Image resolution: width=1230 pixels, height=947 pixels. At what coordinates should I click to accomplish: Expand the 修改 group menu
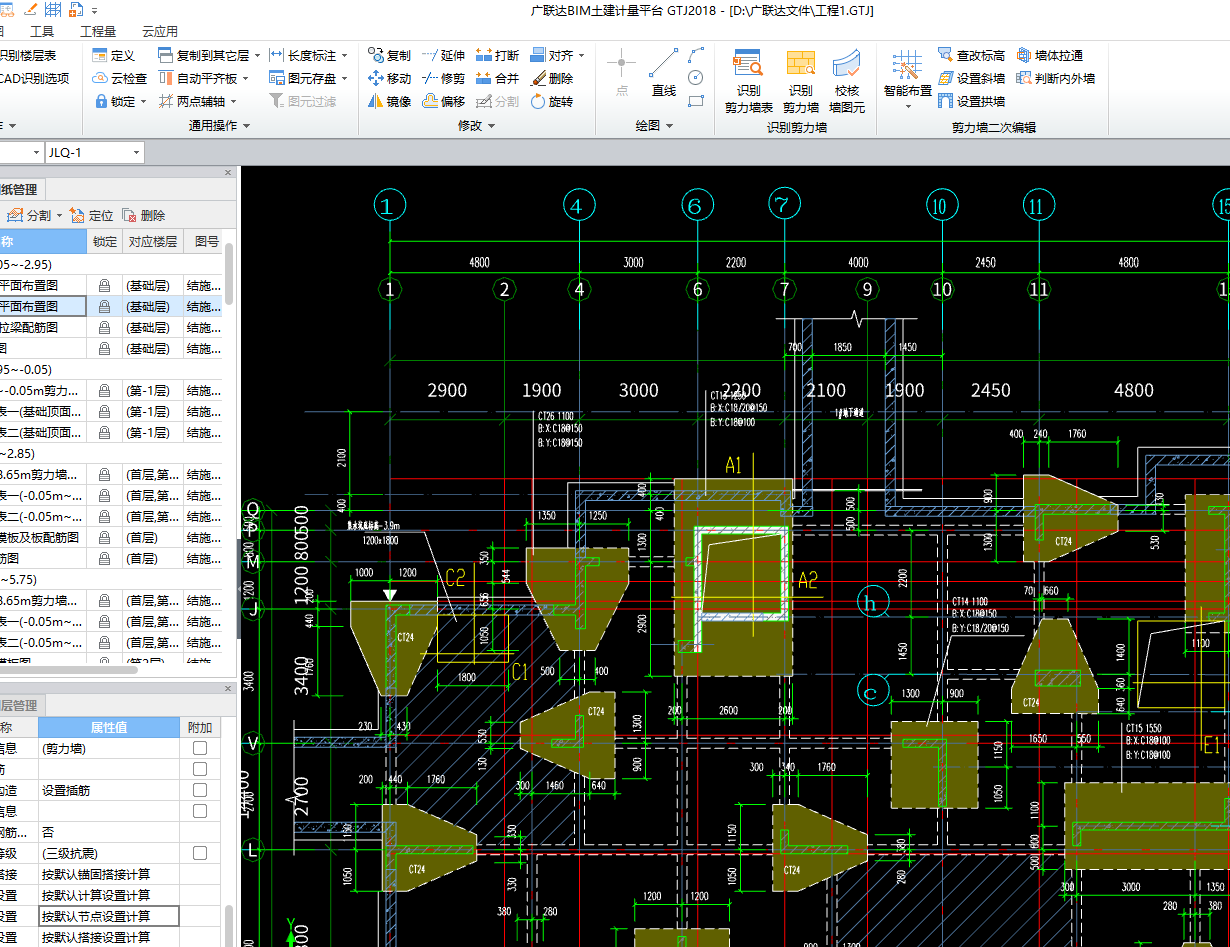(x=477, y=126)
